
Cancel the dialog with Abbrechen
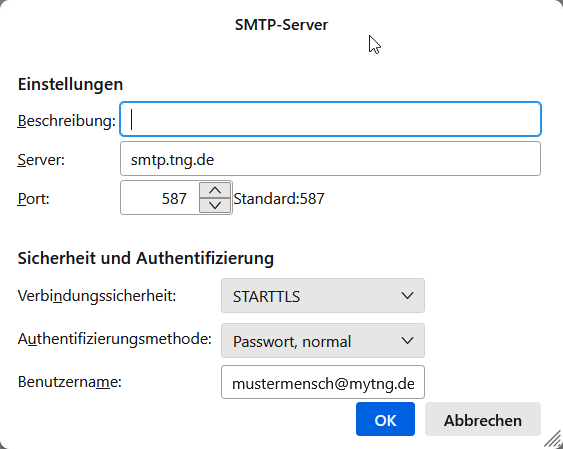[483, 419]
